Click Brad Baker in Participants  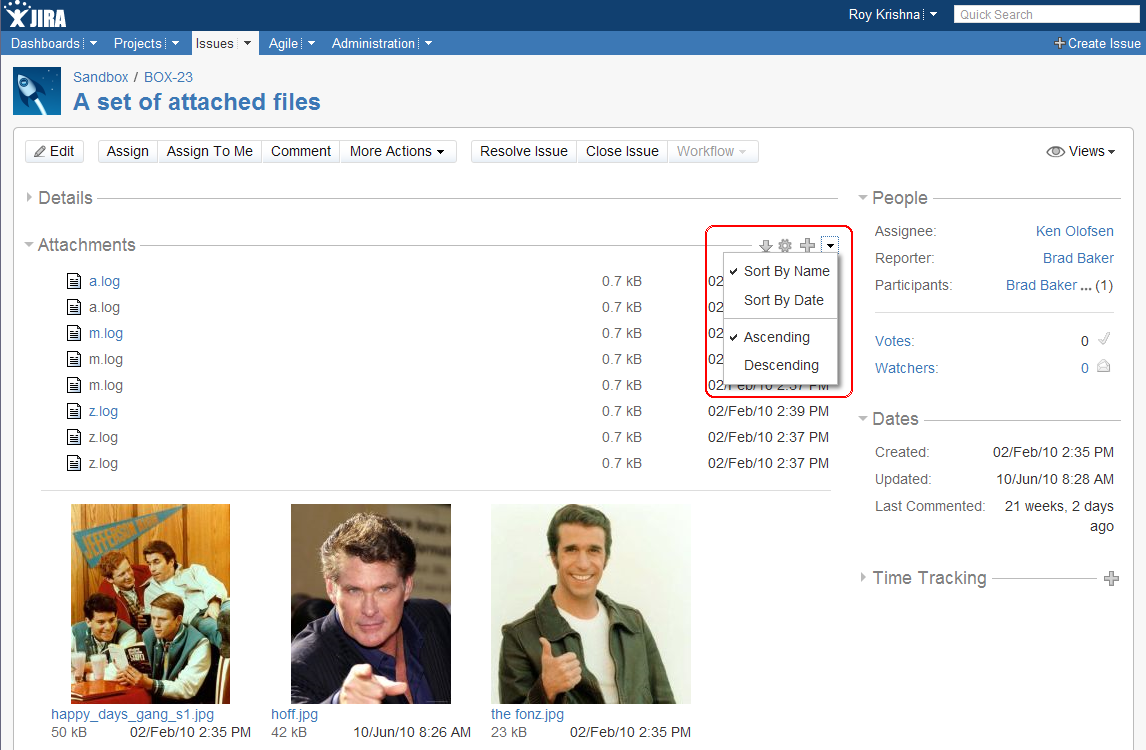pos(1041,285)
